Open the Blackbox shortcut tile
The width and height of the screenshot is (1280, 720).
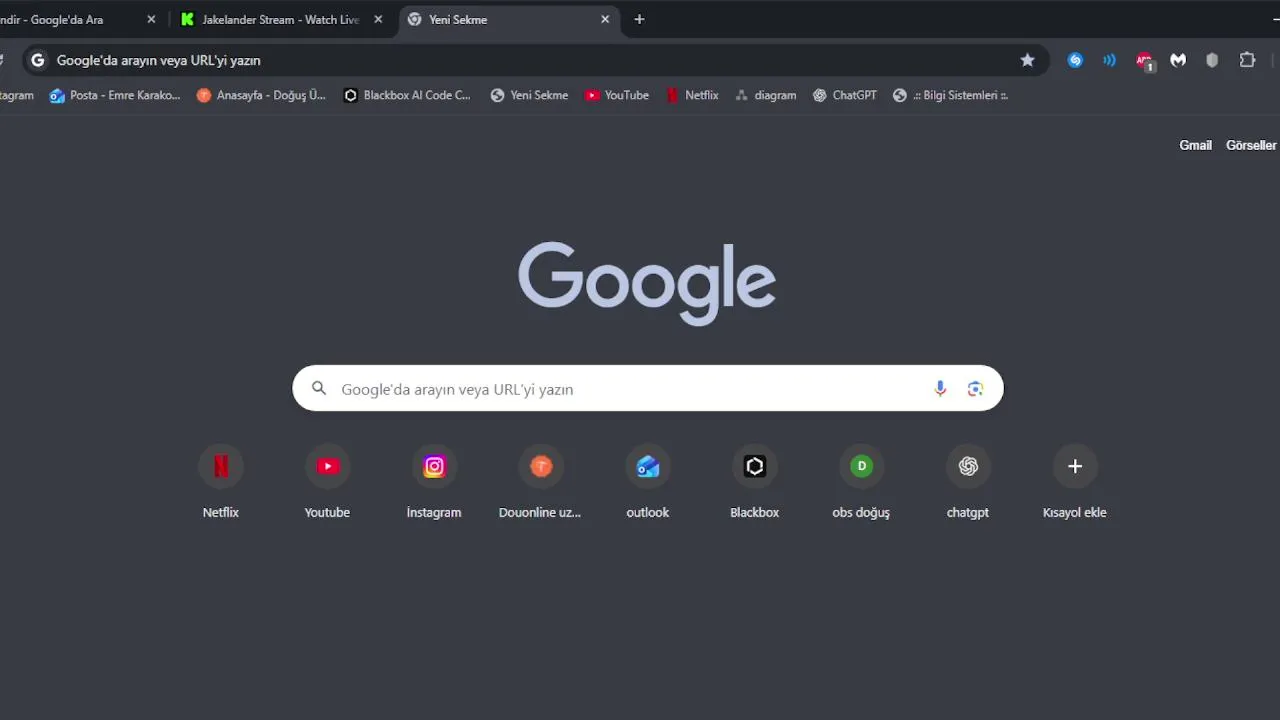[x=755, y=483]
